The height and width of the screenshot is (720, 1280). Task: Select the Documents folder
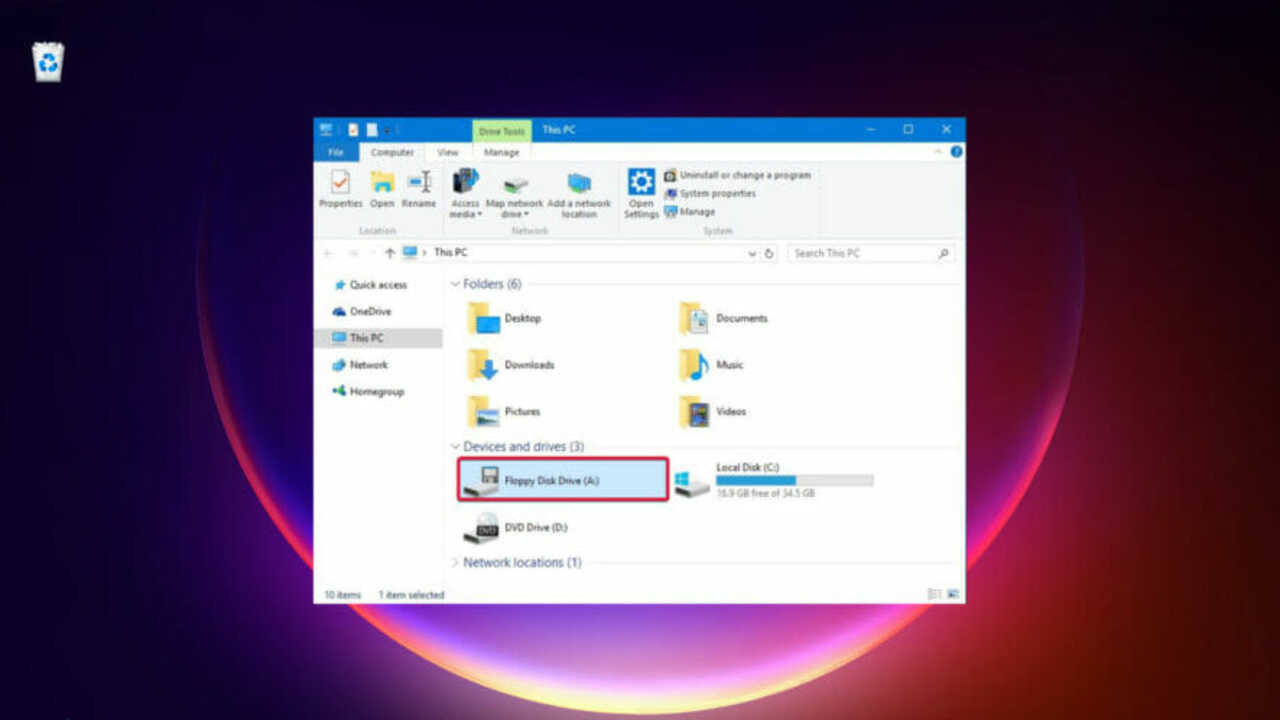723,318
